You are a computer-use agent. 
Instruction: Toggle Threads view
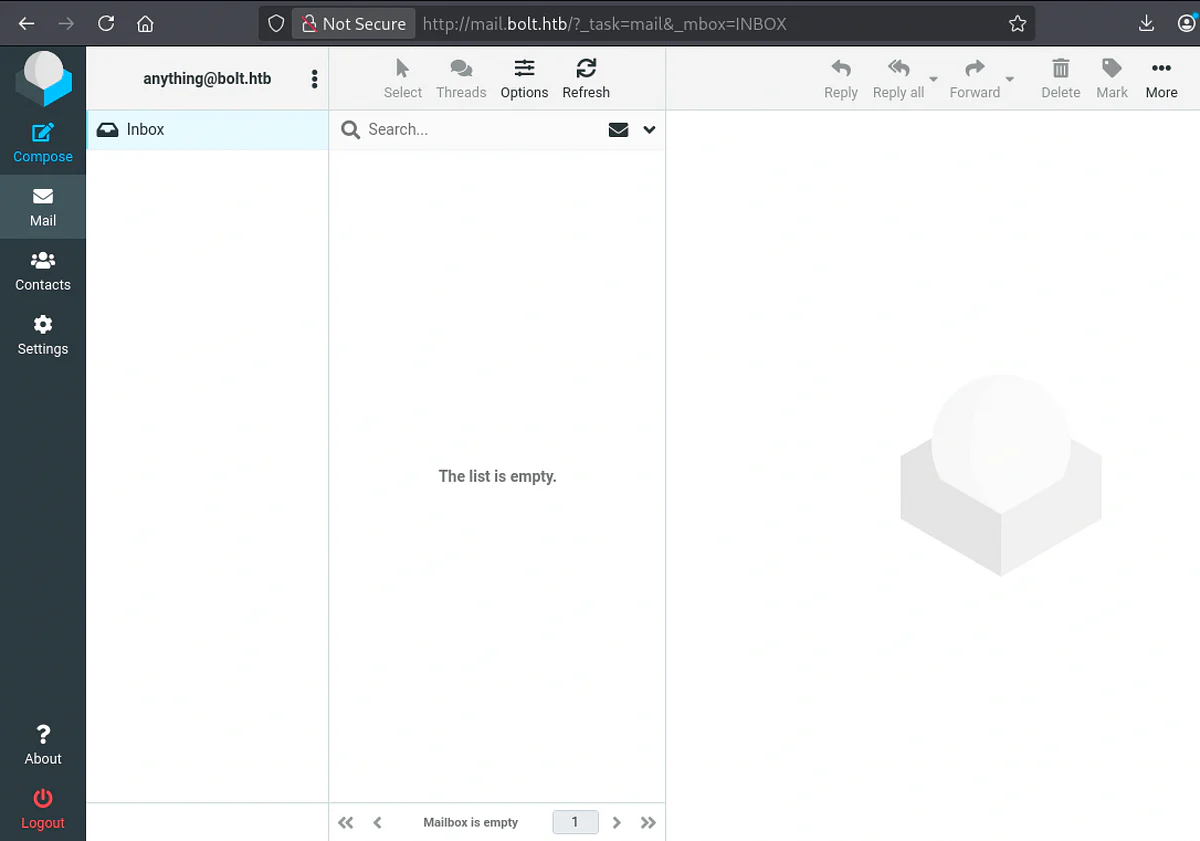(x=461, y=79)
